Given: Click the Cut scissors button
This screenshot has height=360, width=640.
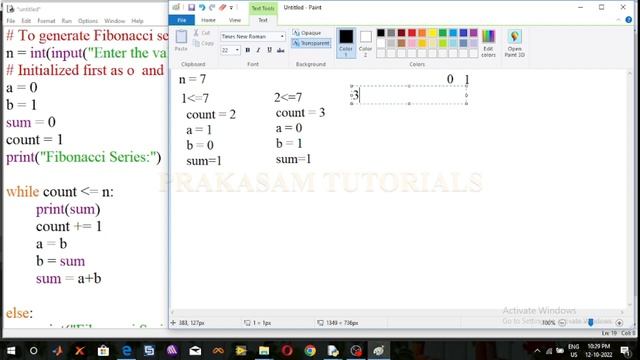Looking at the screenshot, I should point(202,33).
